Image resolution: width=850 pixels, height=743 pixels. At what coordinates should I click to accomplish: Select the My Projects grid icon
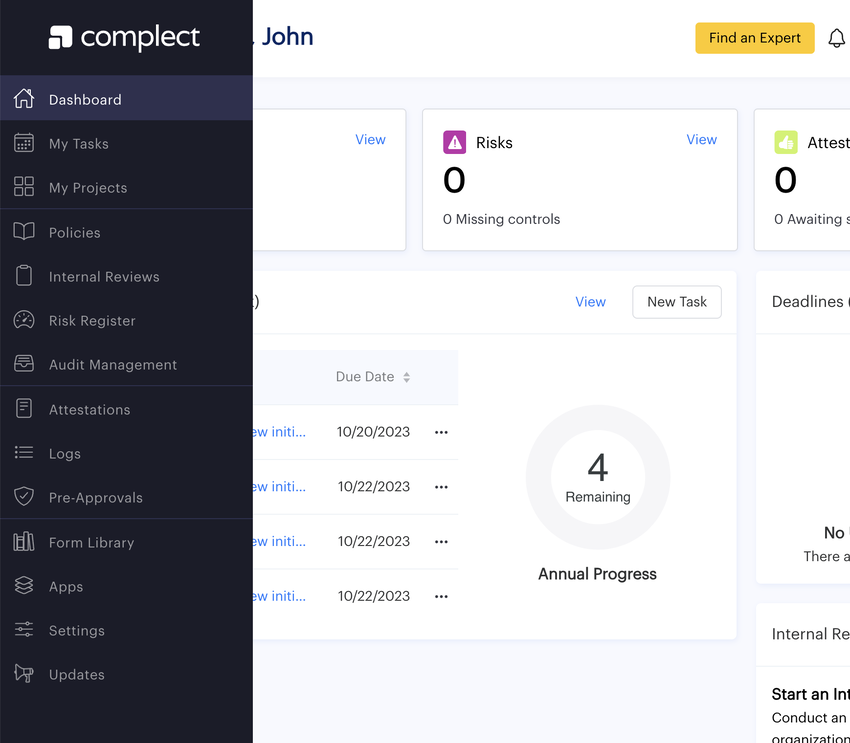pyautogui.click(x=24, y=187)
